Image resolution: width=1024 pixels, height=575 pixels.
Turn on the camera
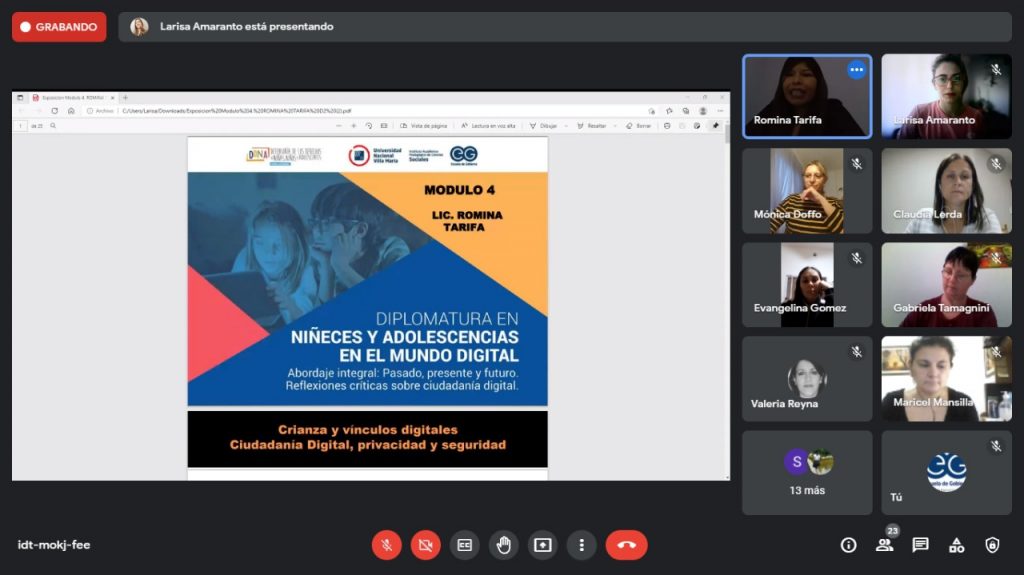point(425,545)
